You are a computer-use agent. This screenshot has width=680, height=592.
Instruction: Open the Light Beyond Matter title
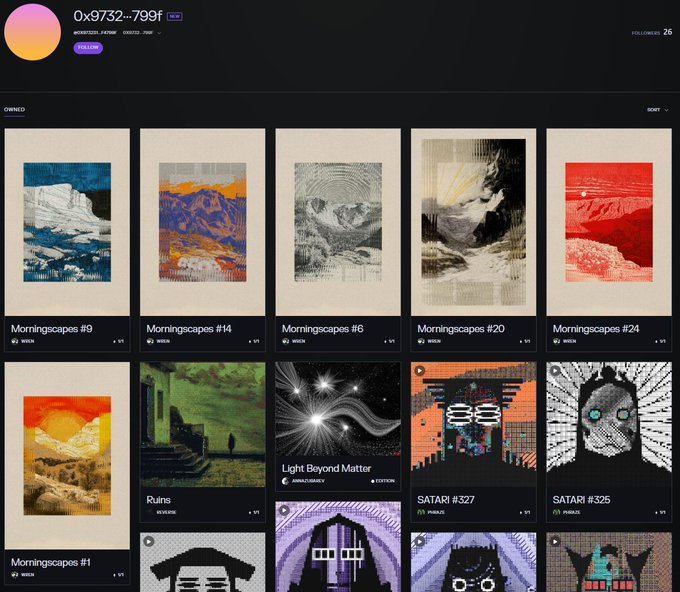click(326, 468)
